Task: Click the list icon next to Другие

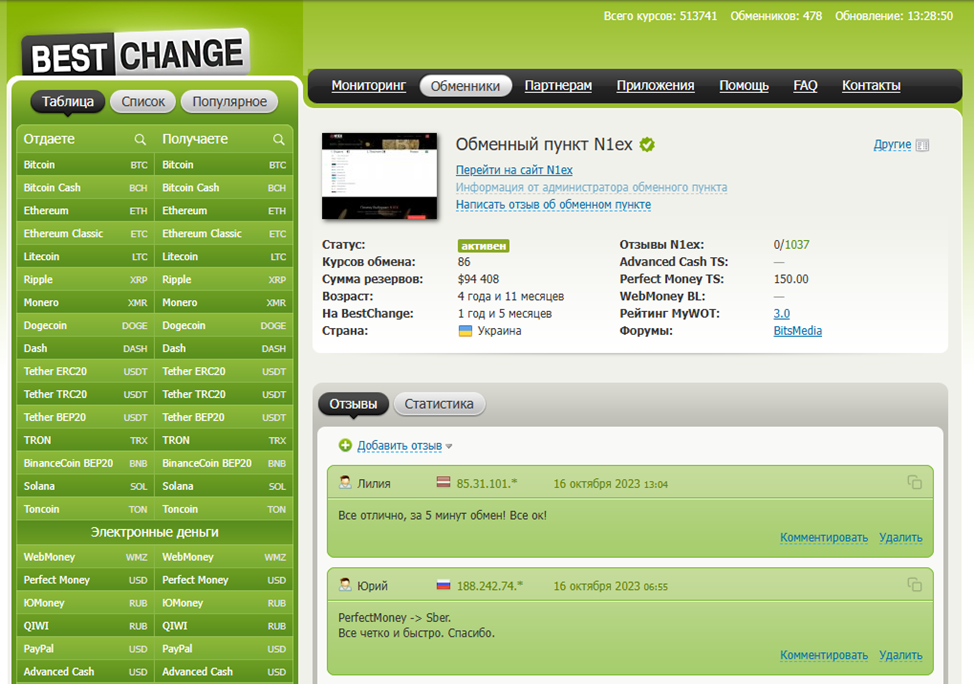Action: coord(922,145)
